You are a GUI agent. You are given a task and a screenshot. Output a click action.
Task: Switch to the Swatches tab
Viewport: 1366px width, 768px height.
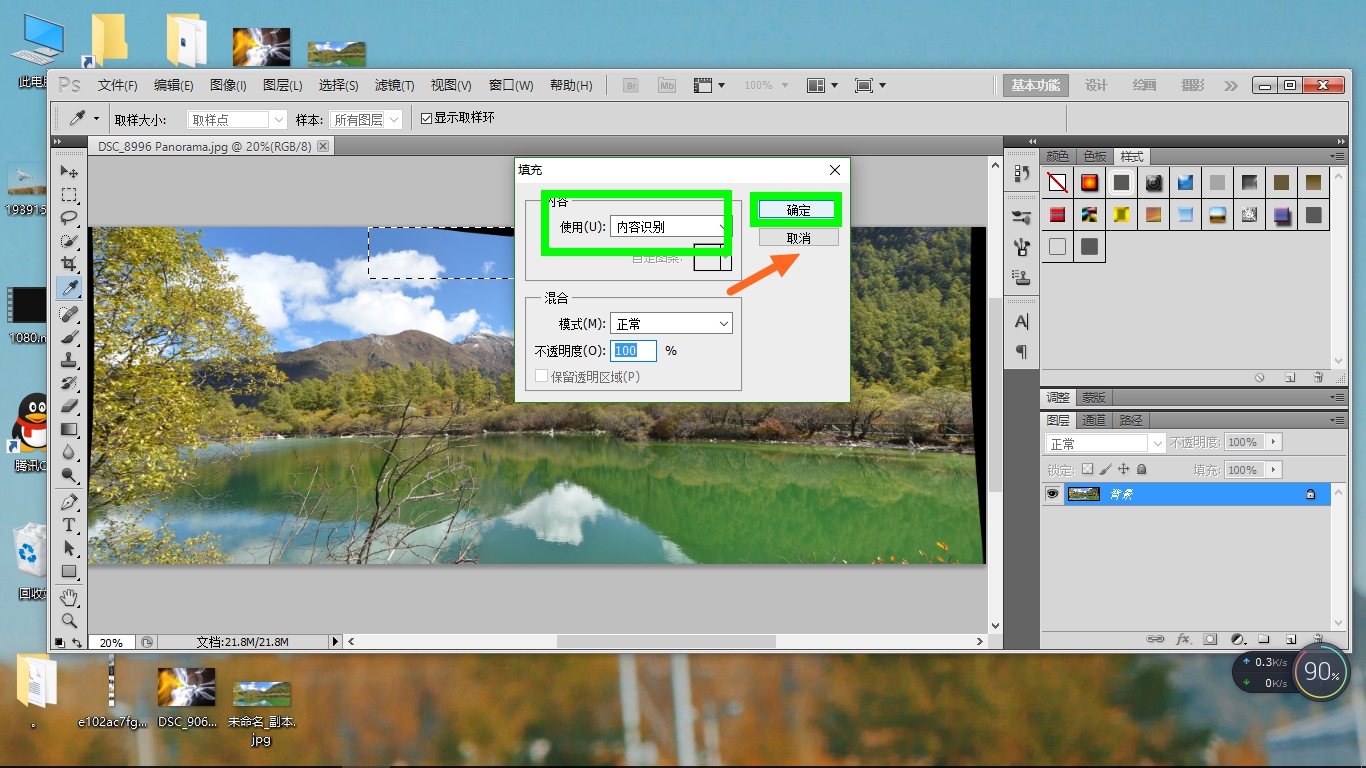[1095, 157]
